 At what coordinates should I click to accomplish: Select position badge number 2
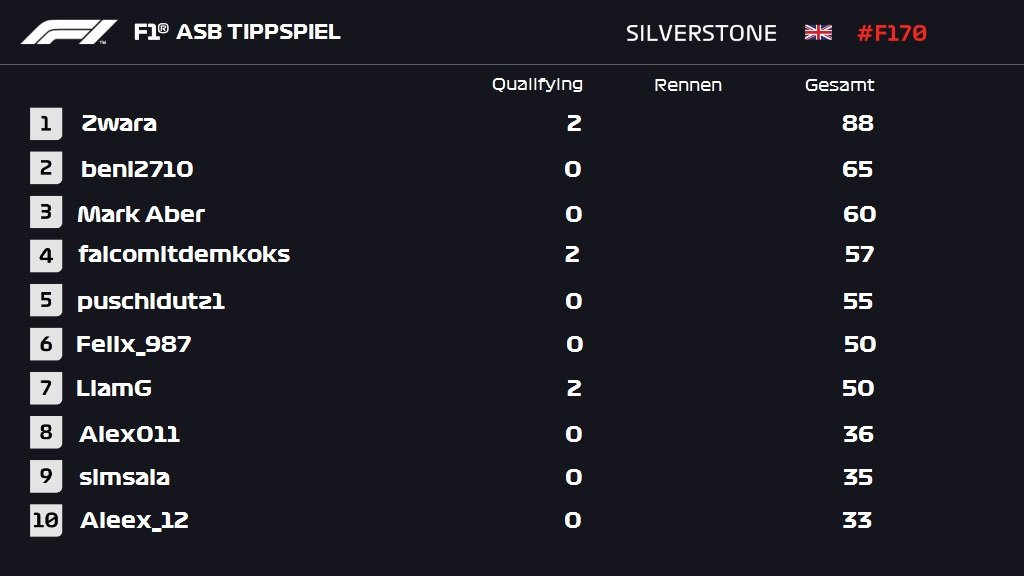click(46, 168)
